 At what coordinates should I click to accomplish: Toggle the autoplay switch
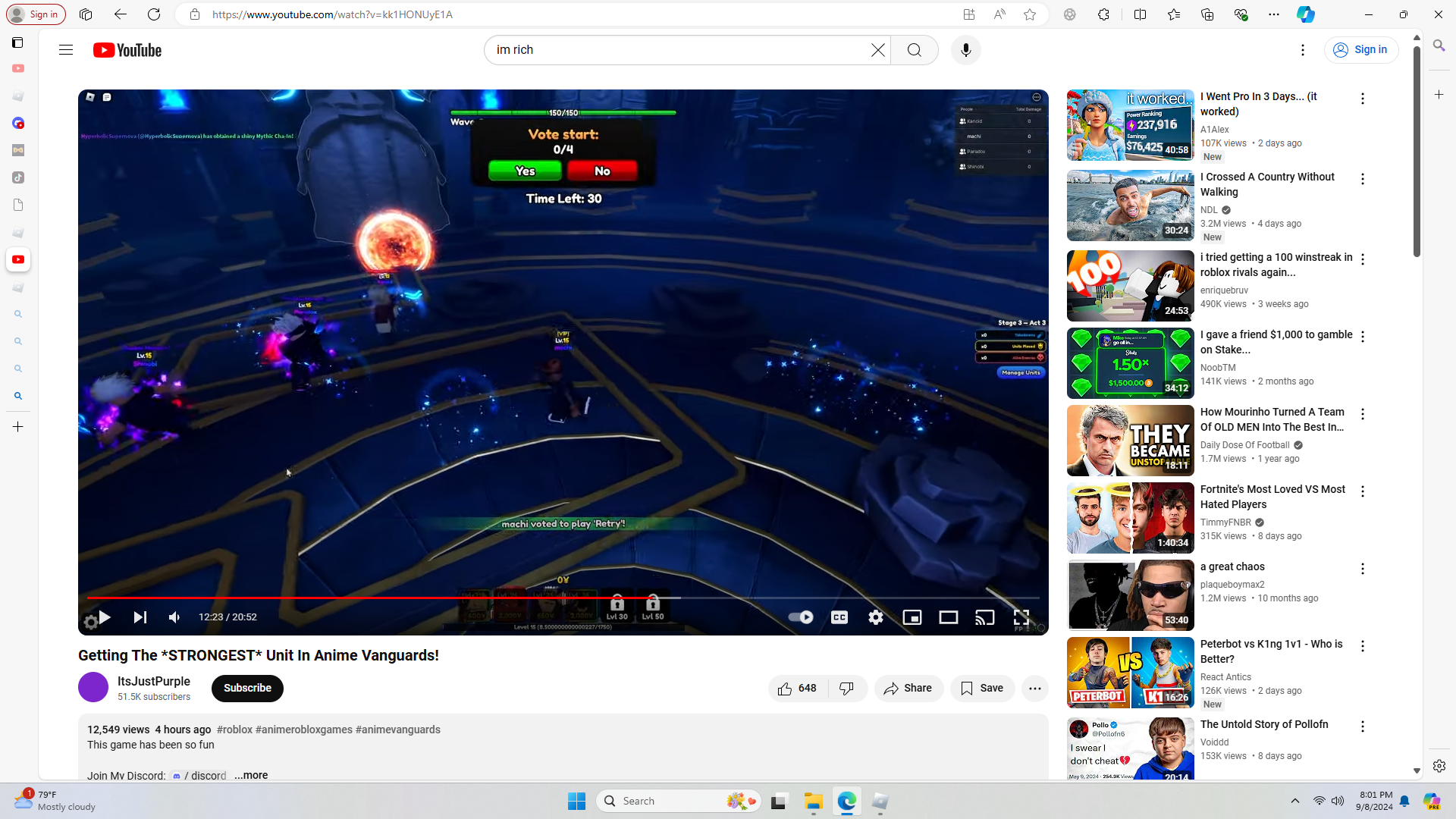pos(800,617)
